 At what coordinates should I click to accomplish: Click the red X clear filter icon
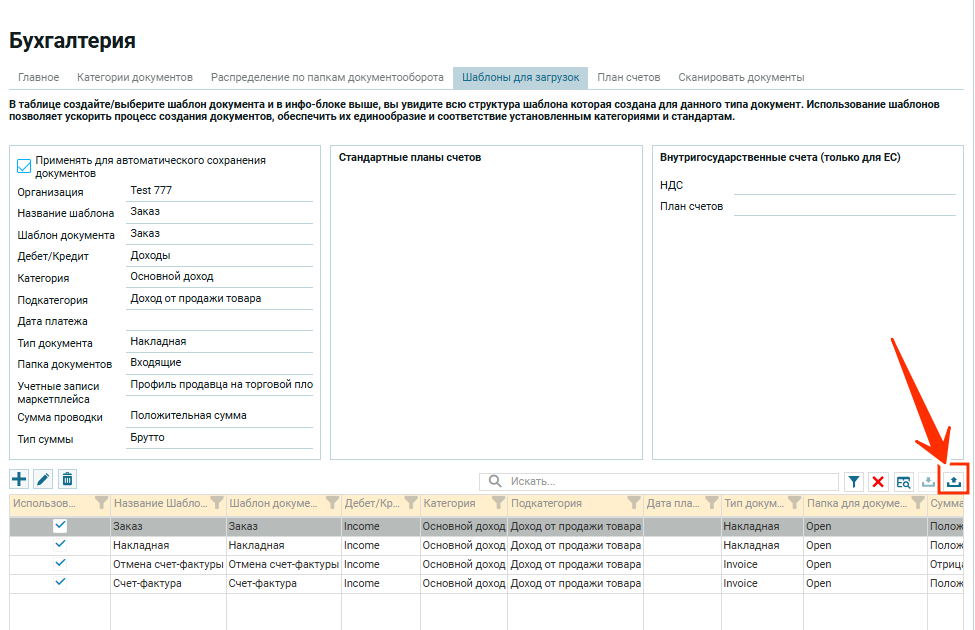click(x=879, y=482)
